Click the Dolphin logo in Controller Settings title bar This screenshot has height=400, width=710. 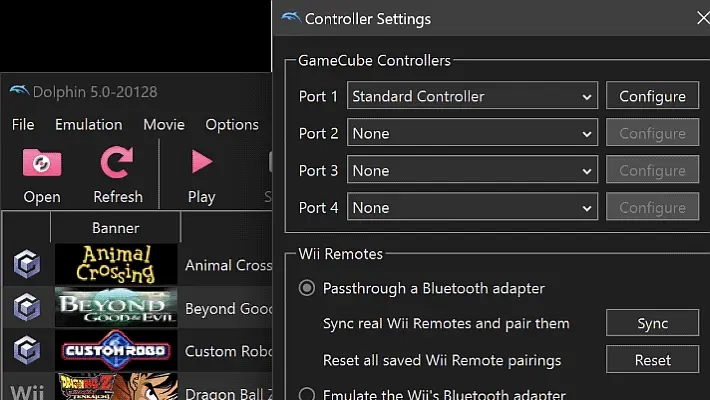(291, 18)
